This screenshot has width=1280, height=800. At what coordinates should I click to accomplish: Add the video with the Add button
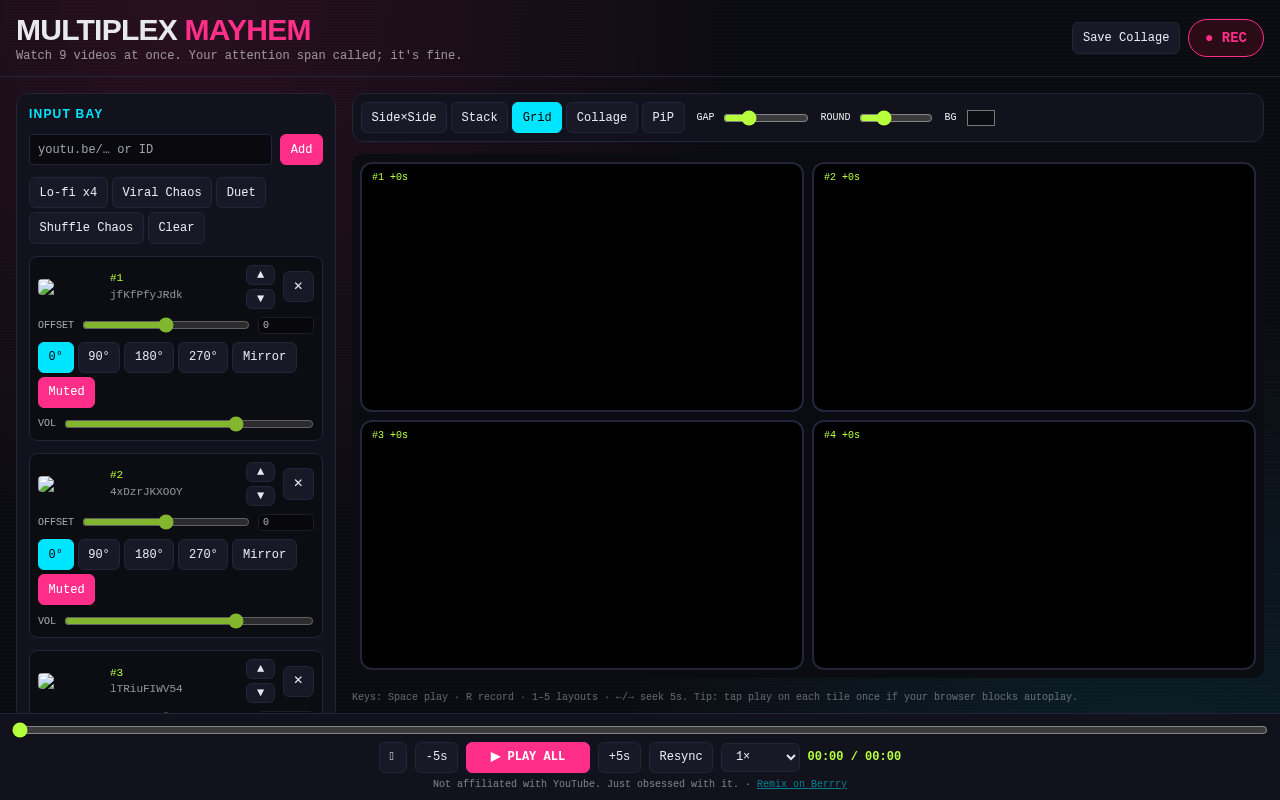tap(301, 150)
